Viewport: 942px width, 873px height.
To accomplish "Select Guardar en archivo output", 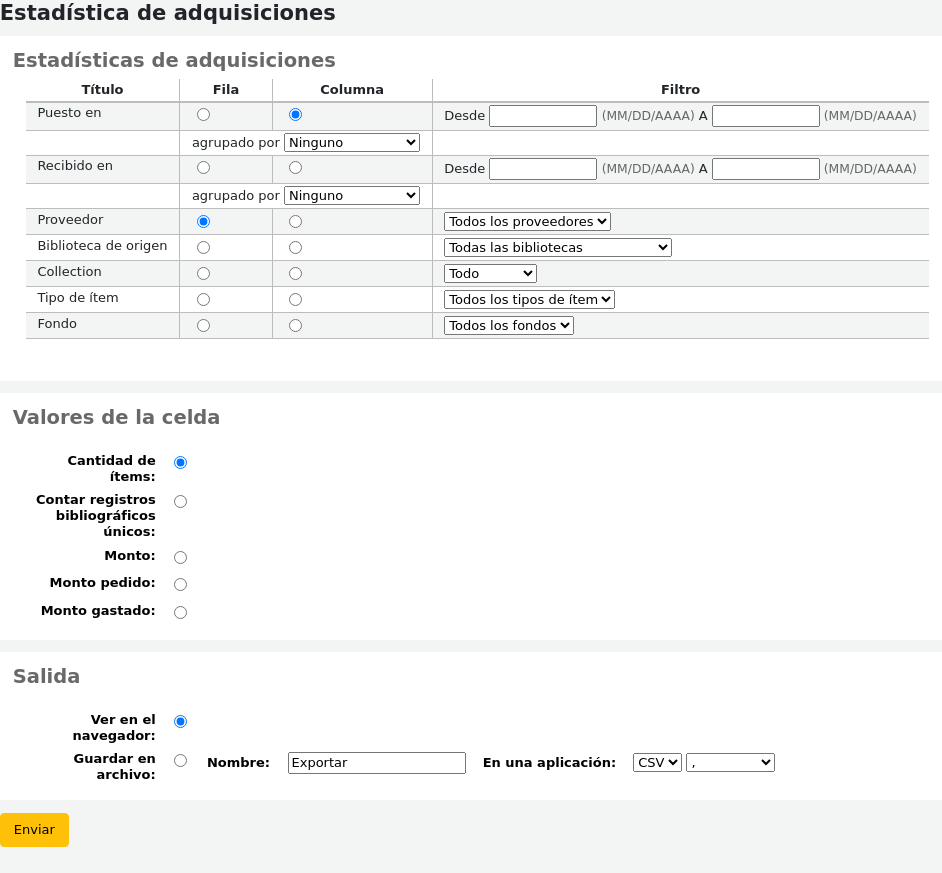I will pyautogui.click(x=180, y=761).
